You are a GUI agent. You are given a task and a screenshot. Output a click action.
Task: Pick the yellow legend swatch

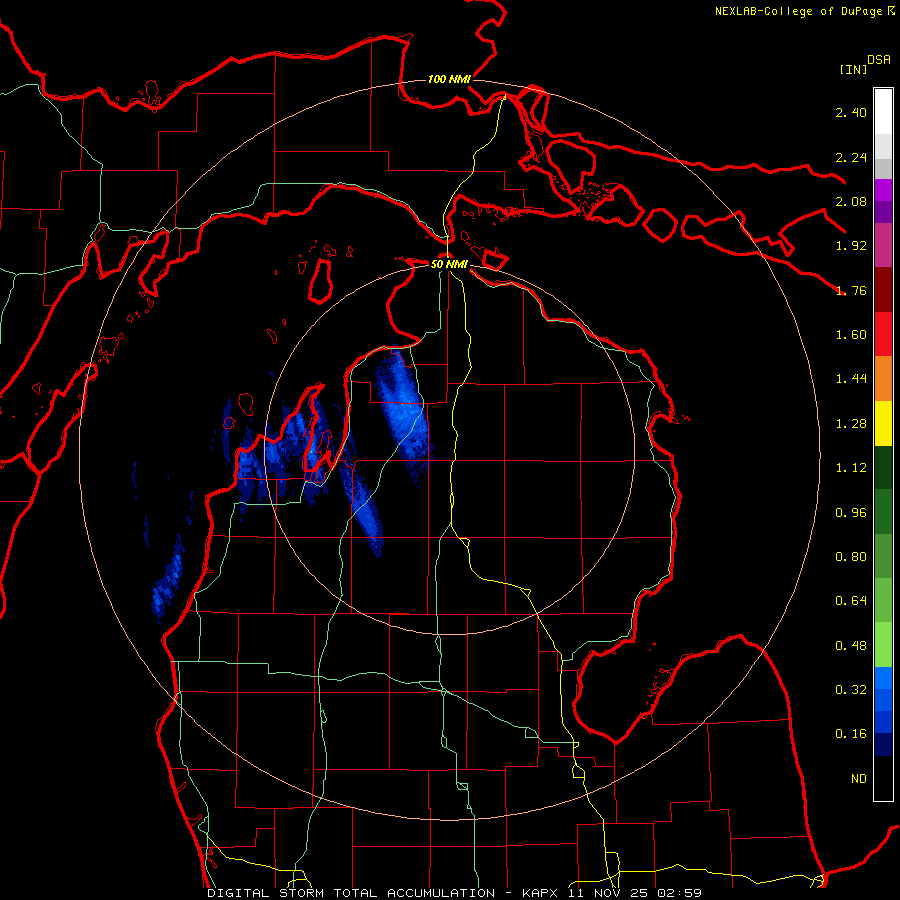click(883, 423)
